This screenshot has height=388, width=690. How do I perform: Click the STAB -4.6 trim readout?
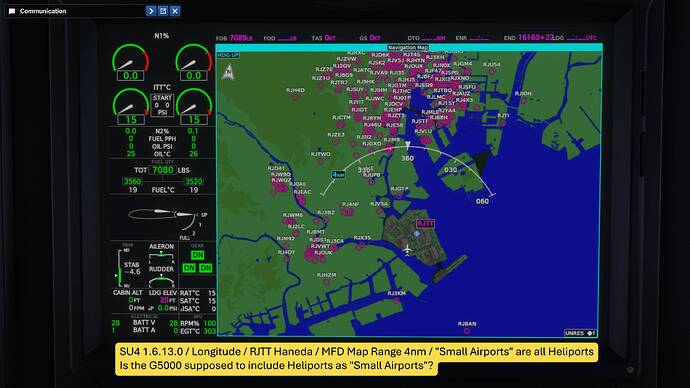coord(132,268)
